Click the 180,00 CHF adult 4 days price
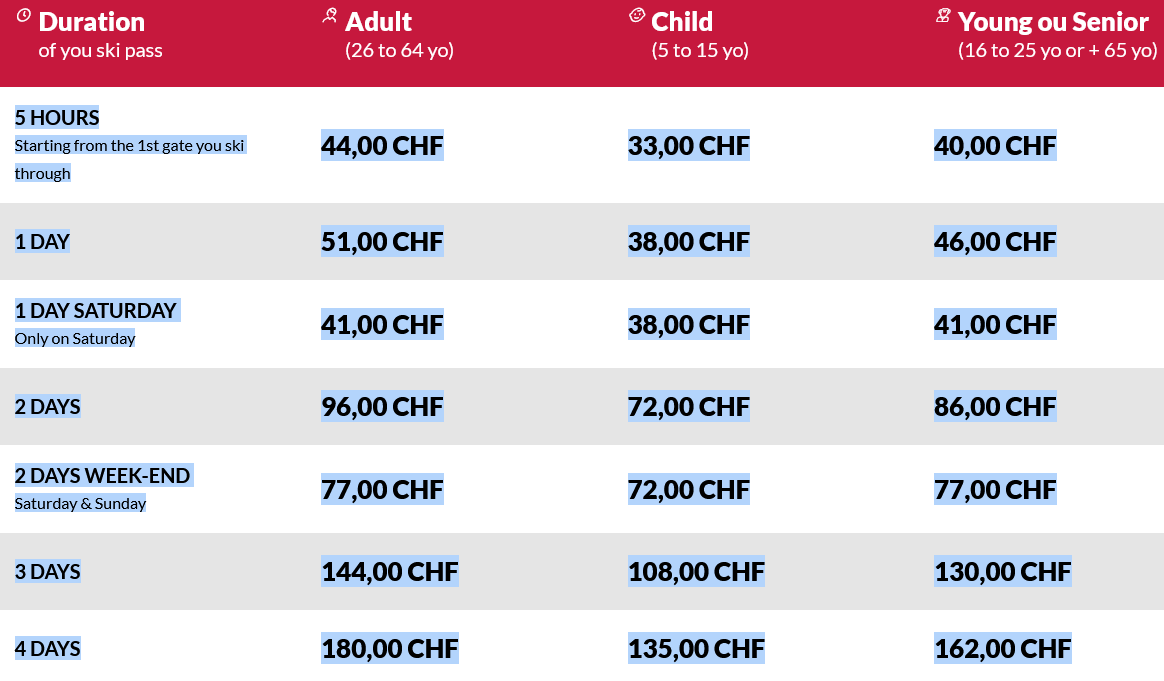Screen dimensions: 1164x681 (x=389, y=649)
